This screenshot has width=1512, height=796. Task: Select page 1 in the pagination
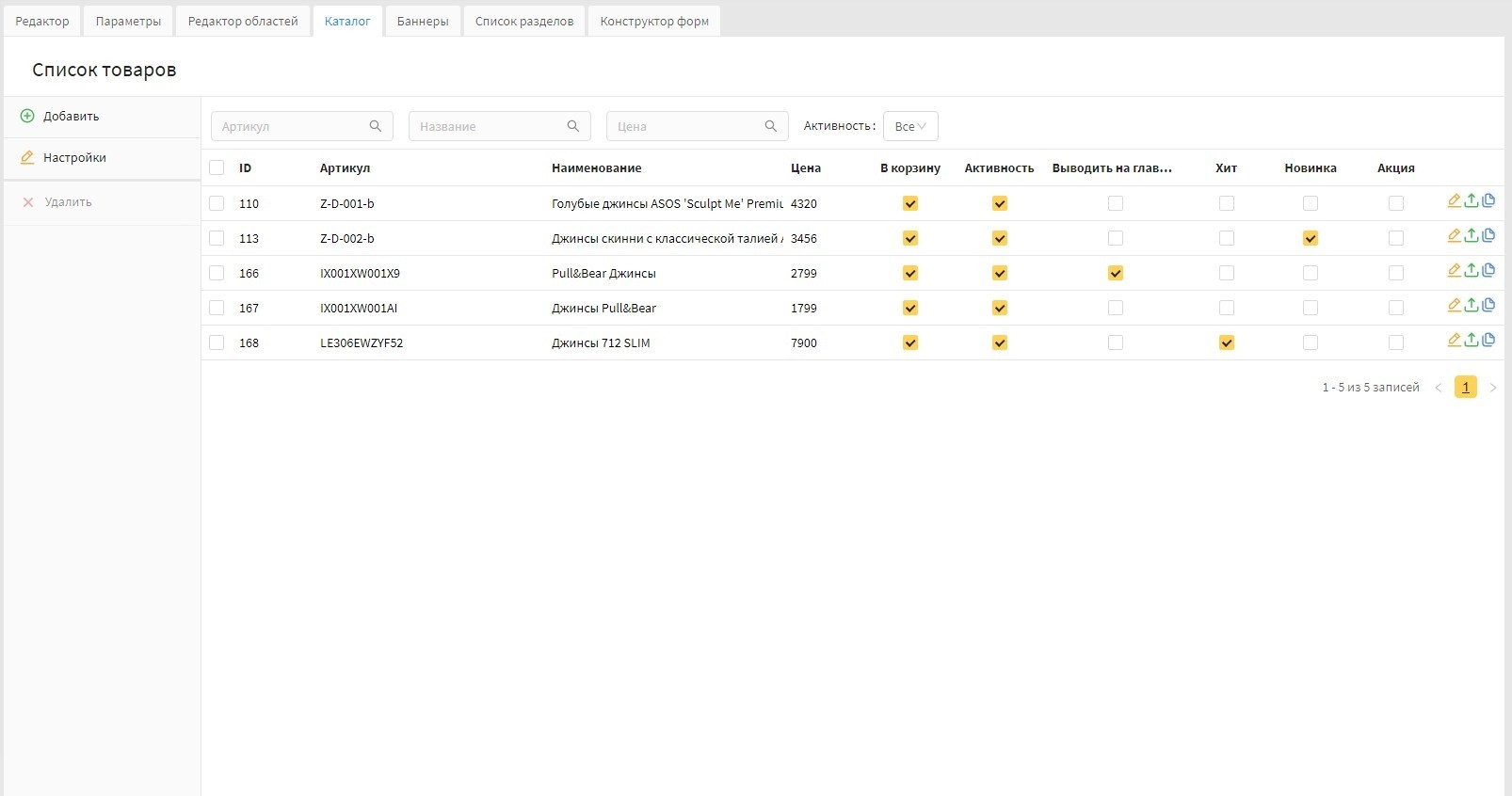[x=1465, y=388]
